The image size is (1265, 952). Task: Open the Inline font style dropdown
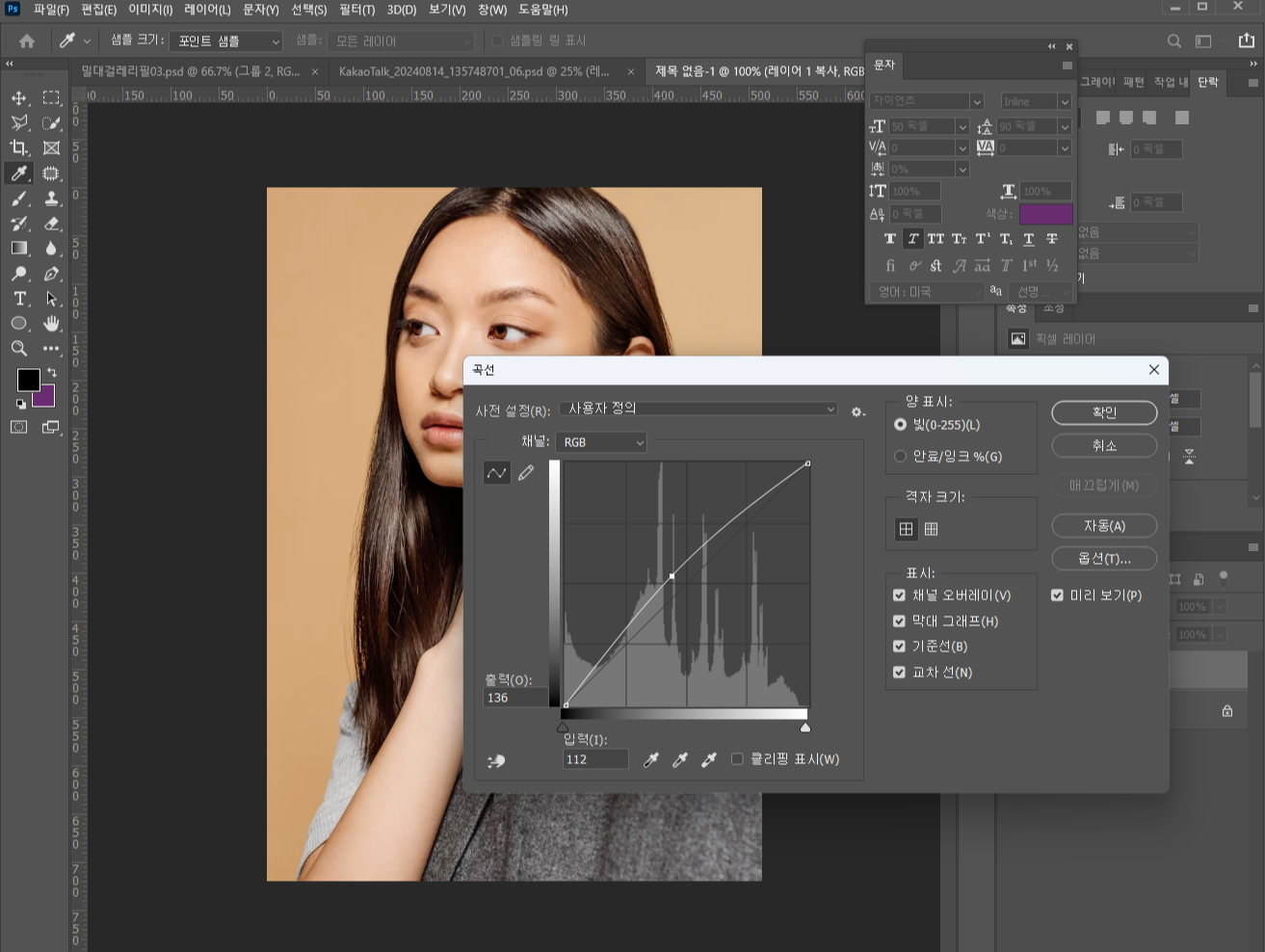(x=1036, y=101)
